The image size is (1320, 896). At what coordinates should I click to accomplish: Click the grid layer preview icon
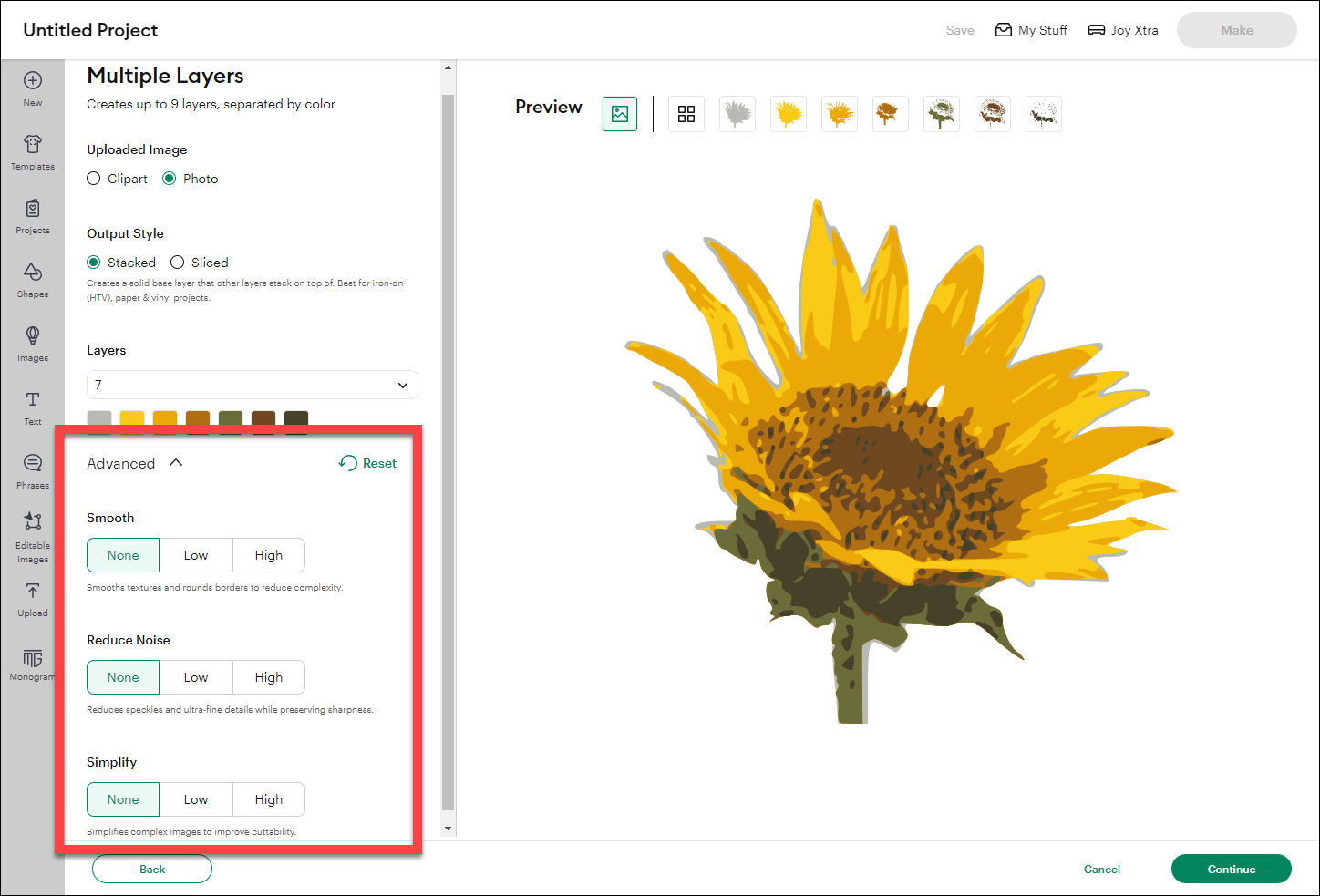[686, 114]
